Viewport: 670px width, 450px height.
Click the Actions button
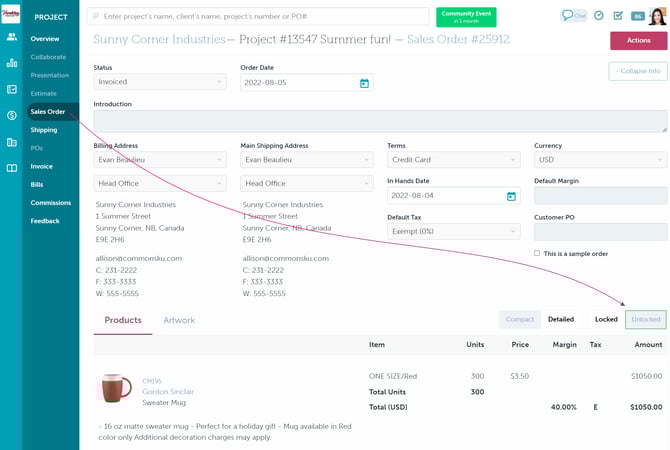point(638,40)
